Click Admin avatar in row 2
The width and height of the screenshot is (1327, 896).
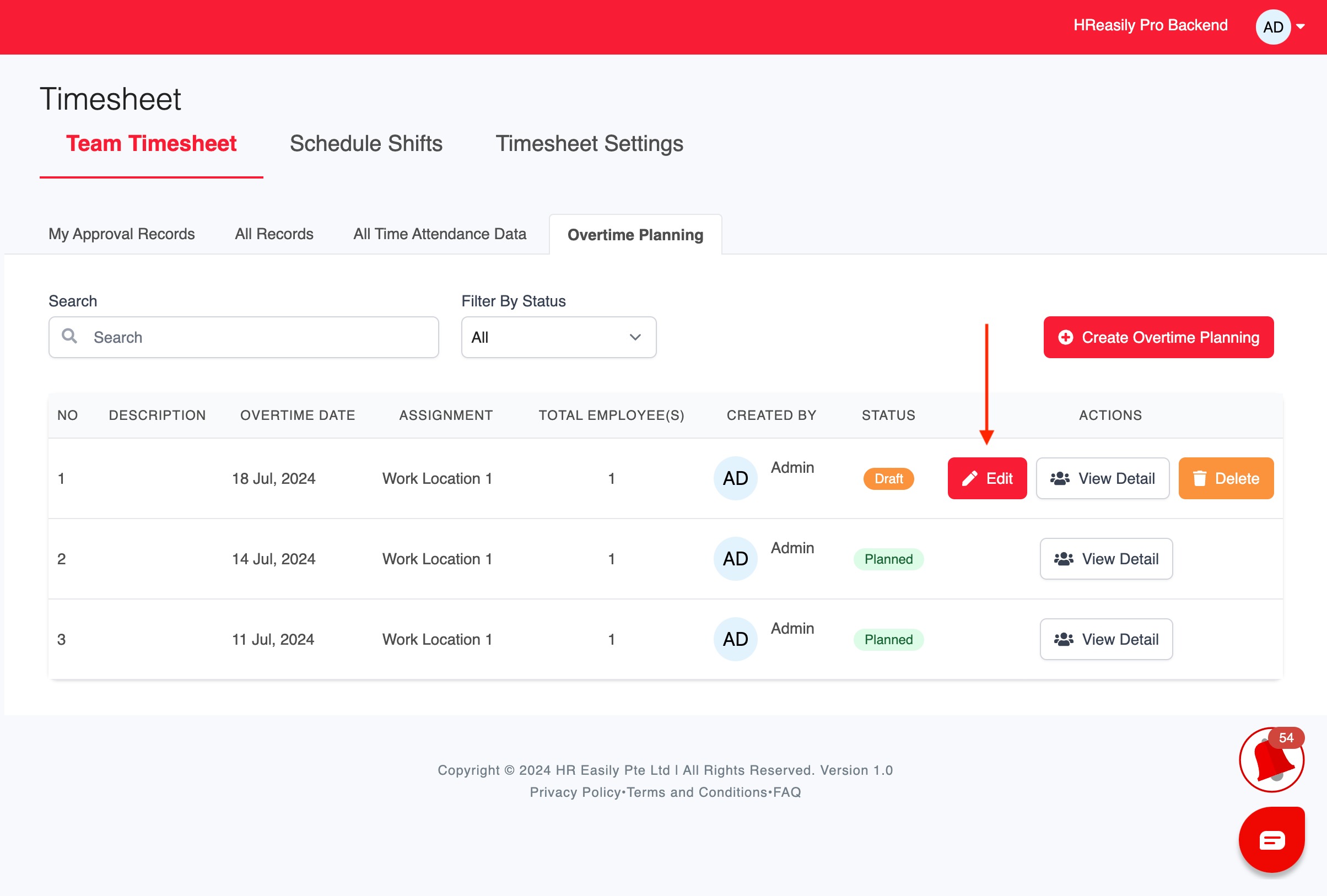[735, 559]
